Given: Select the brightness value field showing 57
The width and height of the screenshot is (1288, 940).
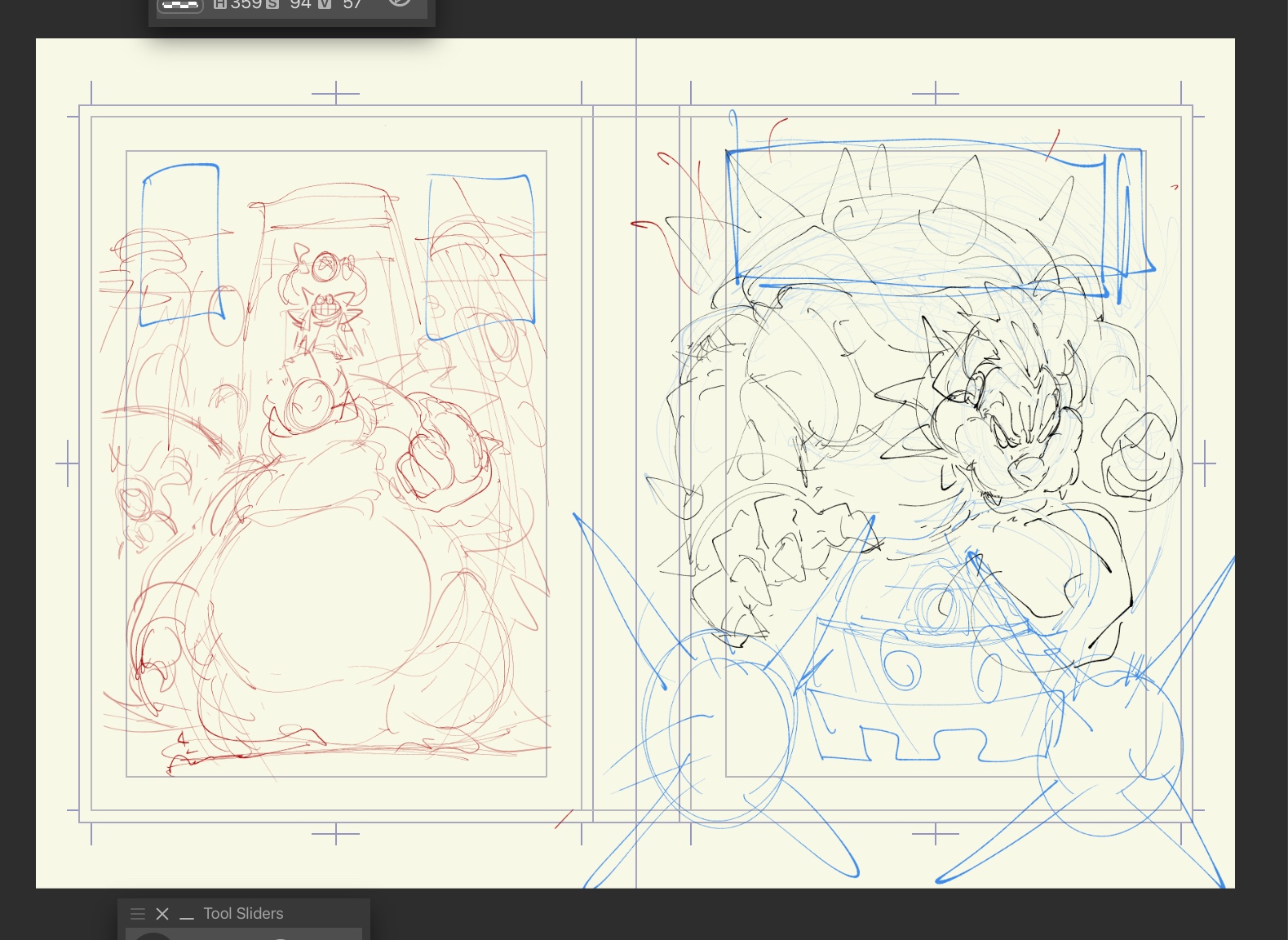Looking at the screenshot, I should click(352, 4).
